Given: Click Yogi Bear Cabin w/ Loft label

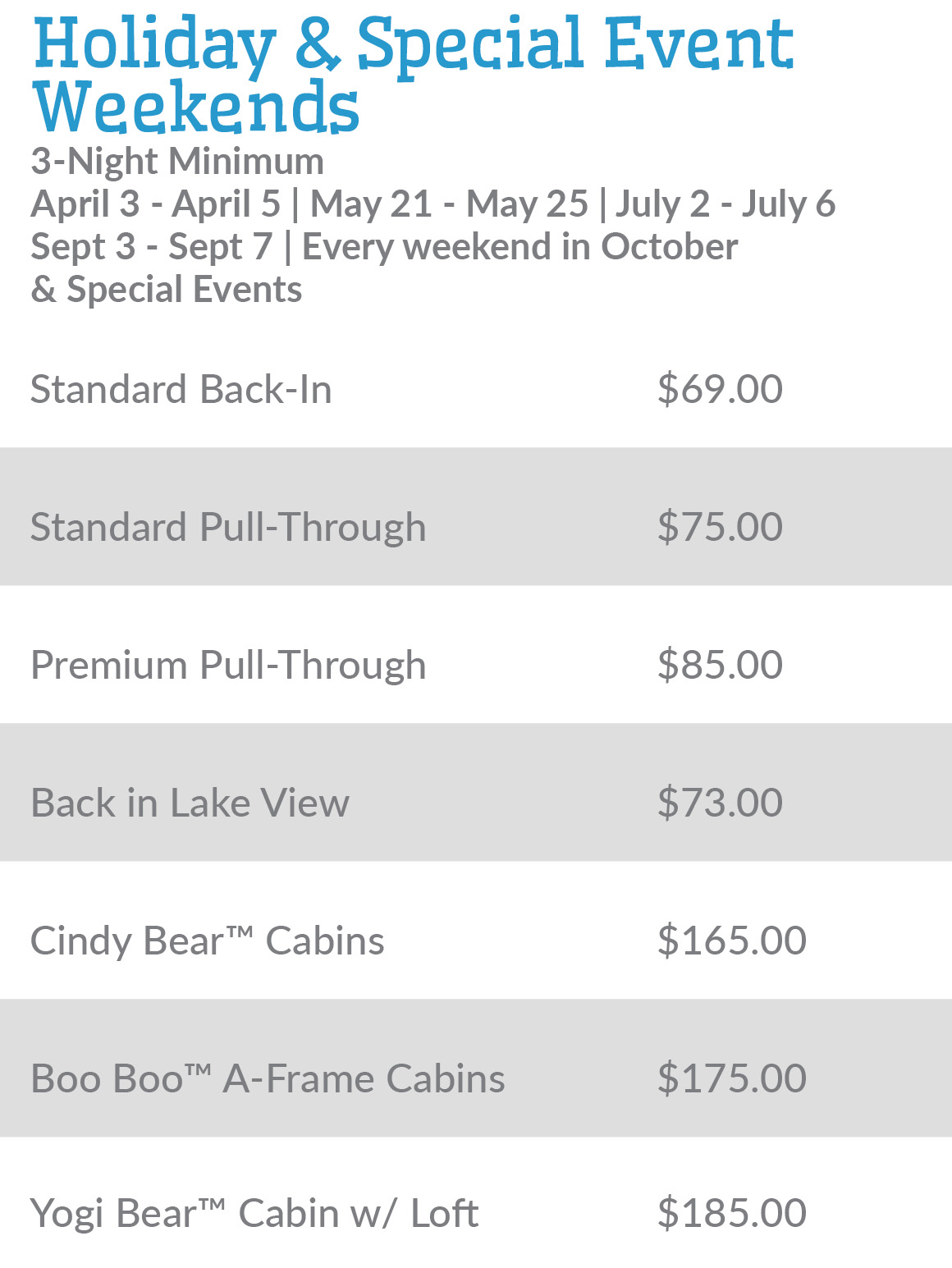Looking at the screenshot, I should pyautogui.click(x=254, y=1213).
